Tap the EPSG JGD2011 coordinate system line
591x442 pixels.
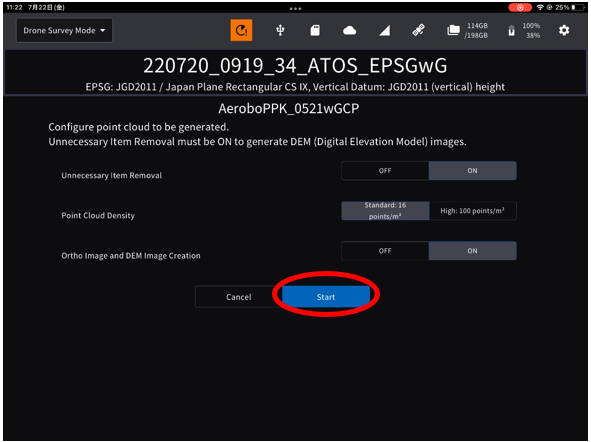[x=295, y=87]
